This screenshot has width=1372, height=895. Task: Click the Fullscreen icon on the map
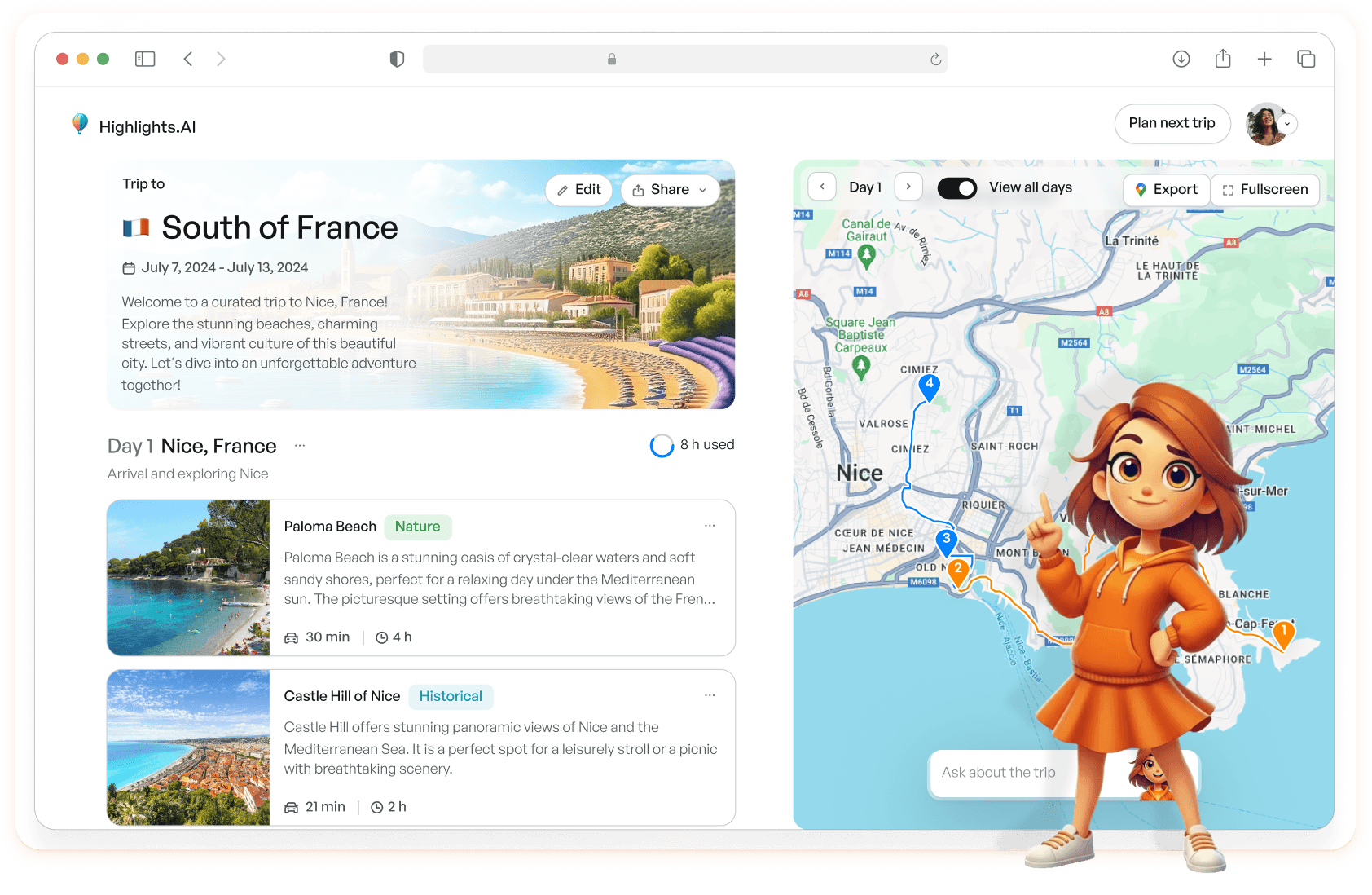point(1228,190)
